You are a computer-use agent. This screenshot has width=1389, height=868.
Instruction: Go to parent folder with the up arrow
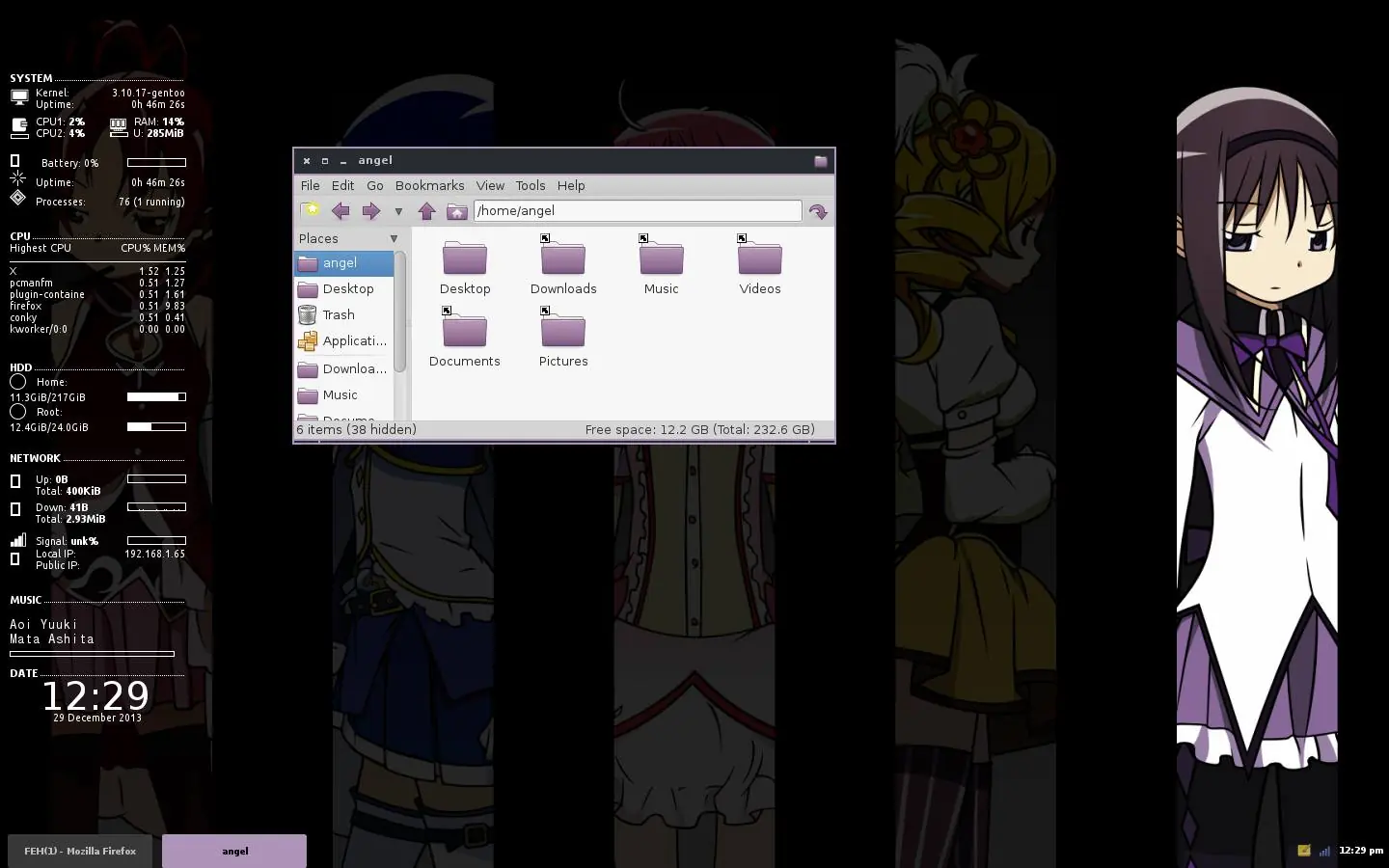tap(427, 211)
